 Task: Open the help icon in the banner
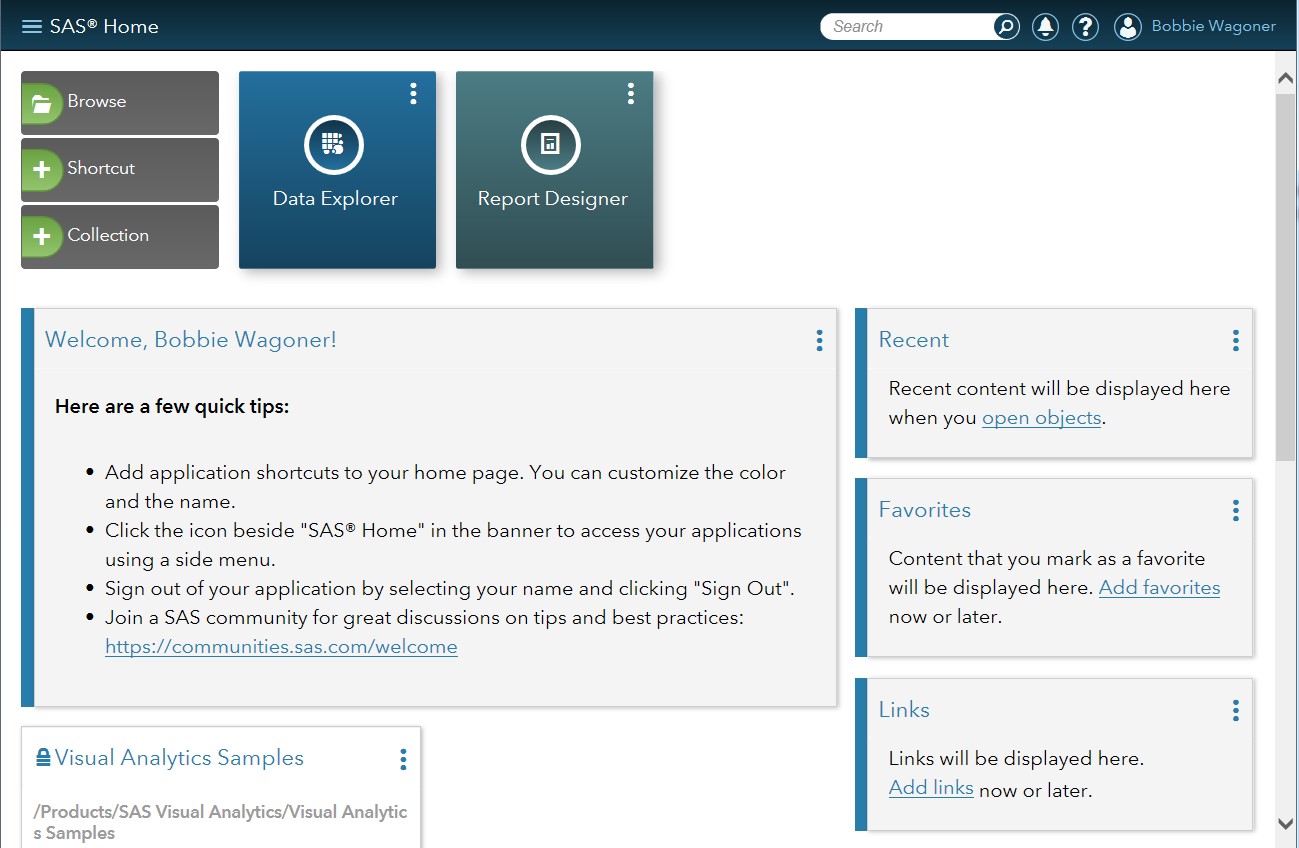pos(1085,26)
